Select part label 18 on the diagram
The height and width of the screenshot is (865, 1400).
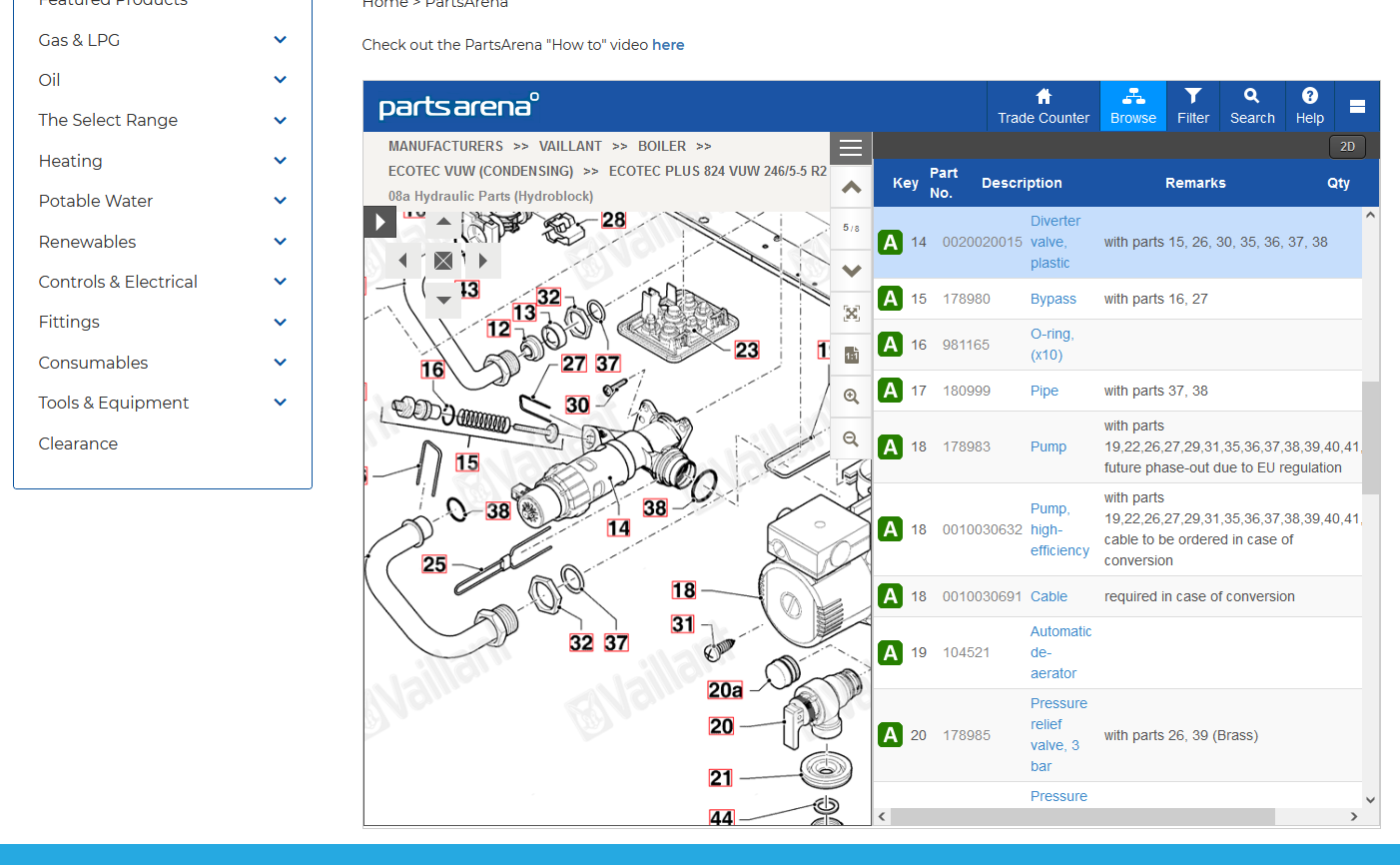683,590
